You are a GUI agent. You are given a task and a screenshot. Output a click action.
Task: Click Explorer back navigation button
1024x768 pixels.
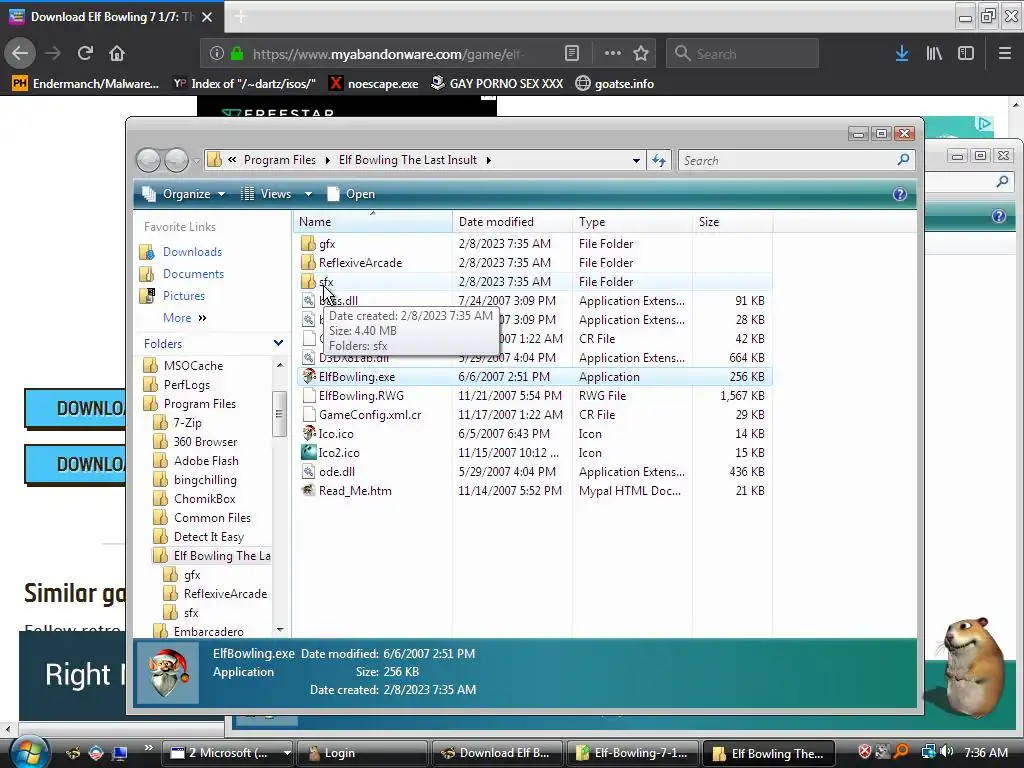149,160
